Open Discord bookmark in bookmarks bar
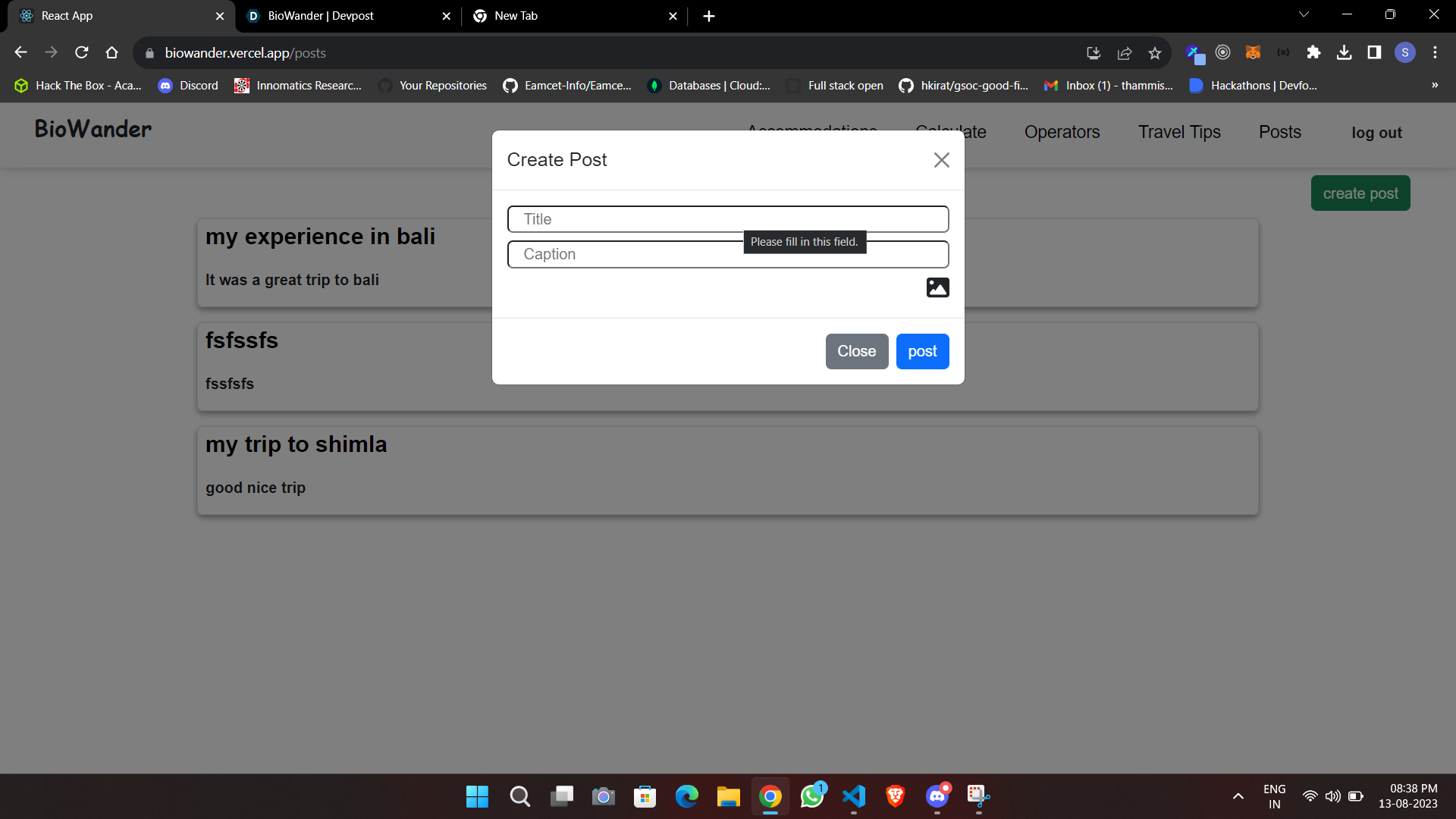 click(x=188, y=86)
